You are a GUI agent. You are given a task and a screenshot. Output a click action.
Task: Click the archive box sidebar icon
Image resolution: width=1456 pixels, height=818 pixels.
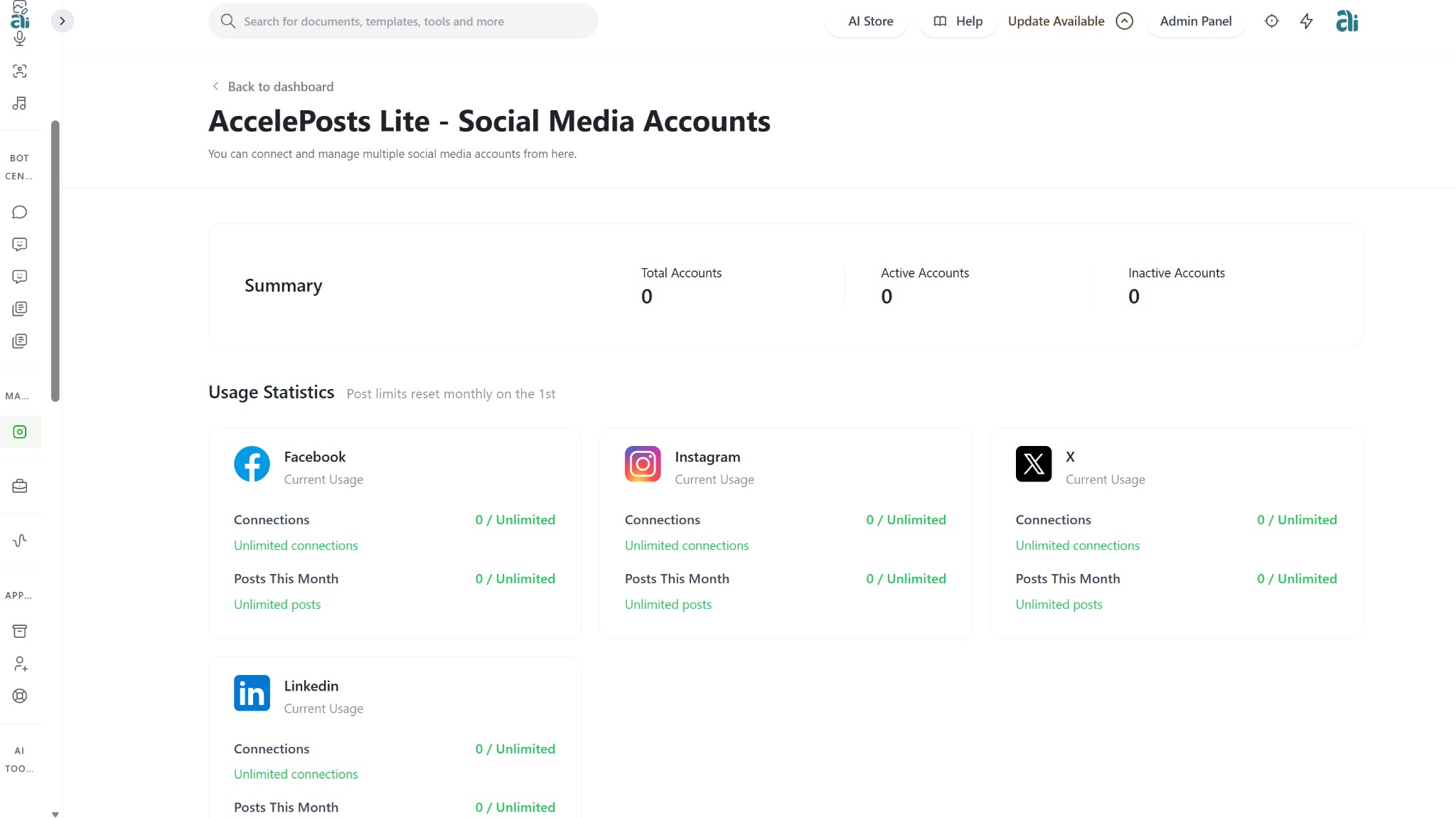tap(19, 632)
